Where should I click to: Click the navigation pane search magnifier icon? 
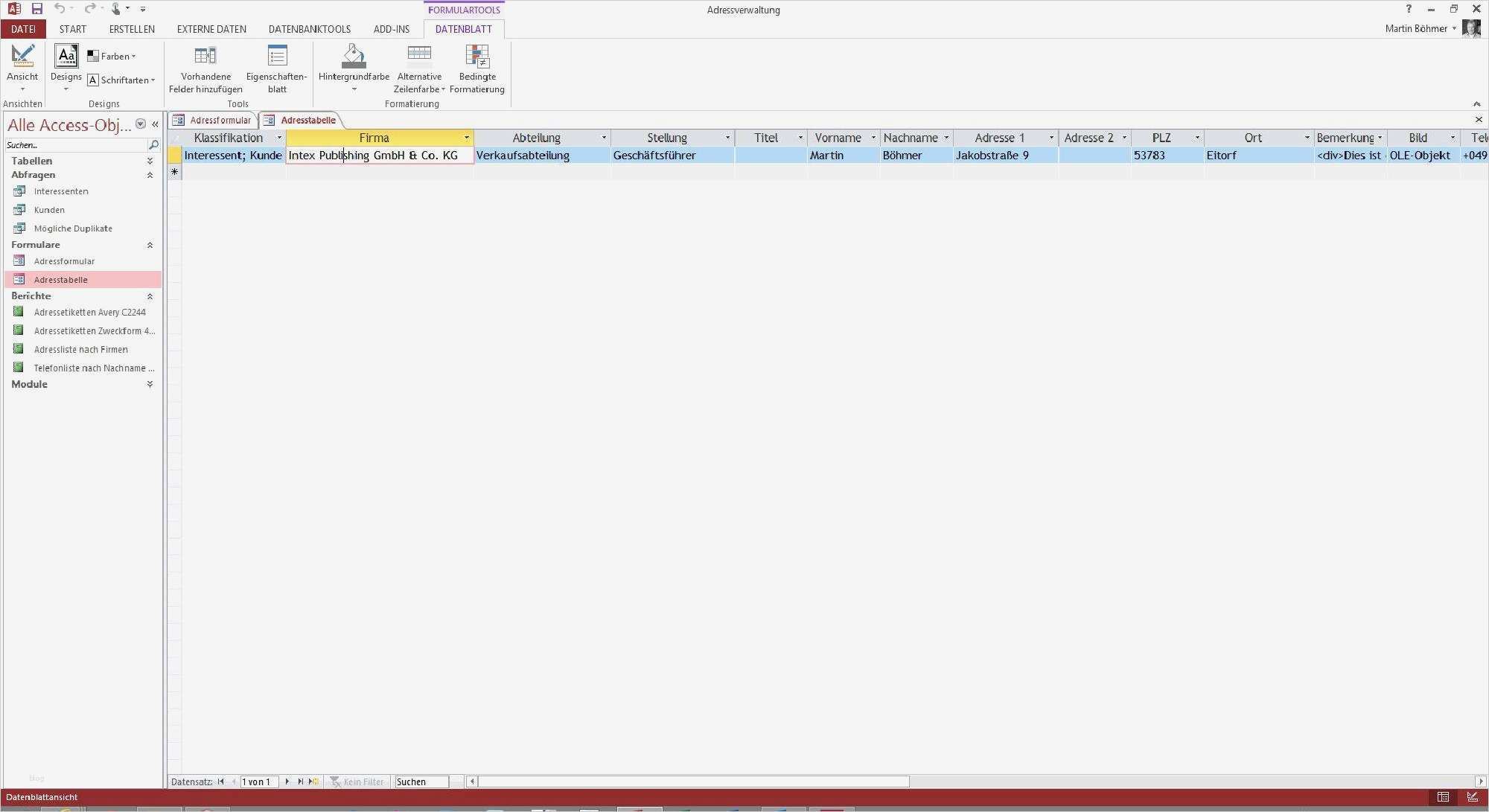tap(153, 145)
